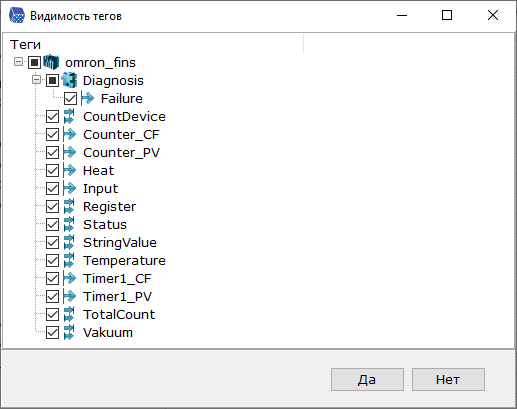
Task: Confirm with the Да button
Action: [367, 379]
